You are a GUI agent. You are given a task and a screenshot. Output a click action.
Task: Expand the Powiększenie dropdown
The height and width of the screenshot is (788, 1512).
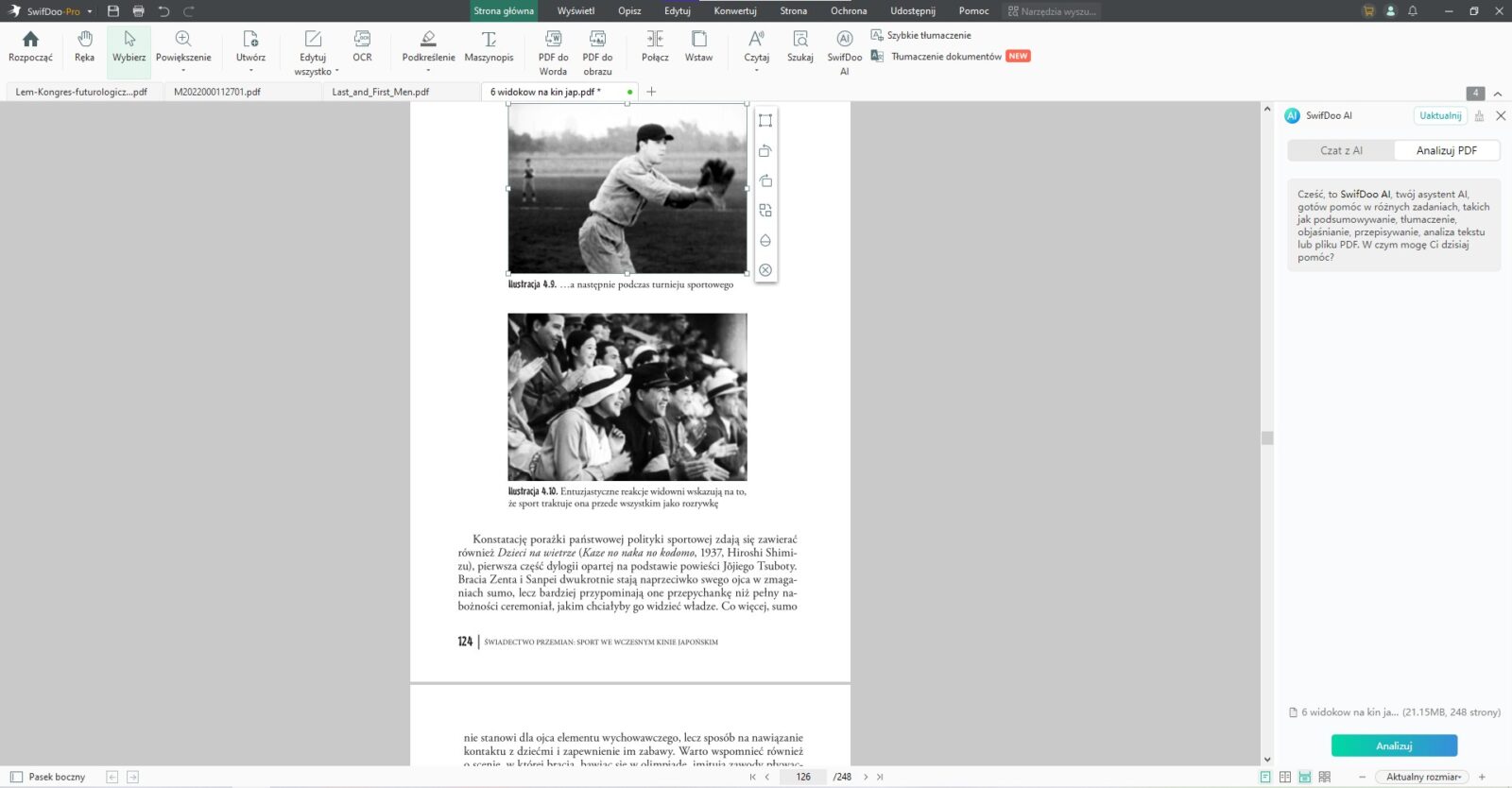[183, 70]
